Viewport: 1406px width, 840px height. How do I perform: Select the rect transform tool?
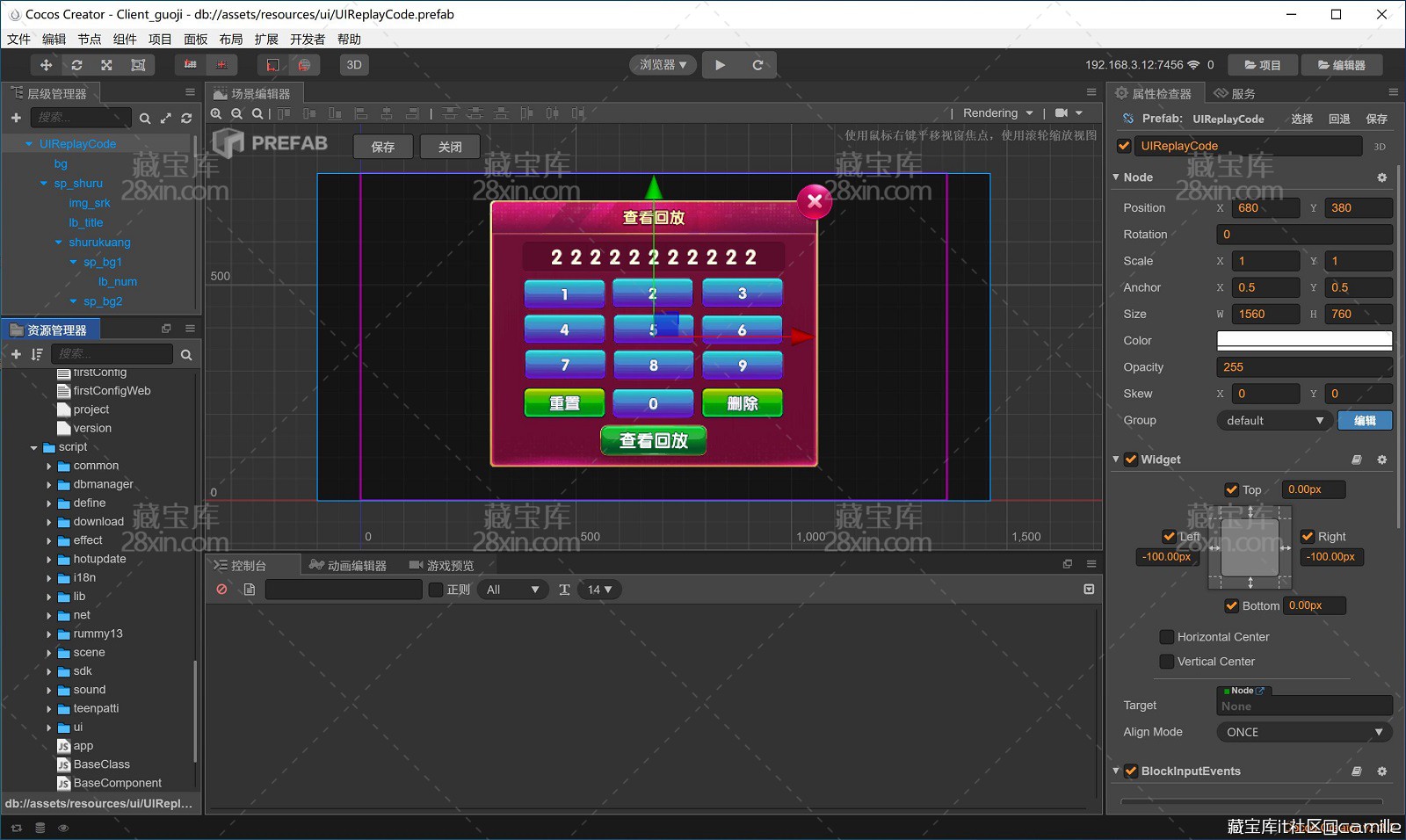click(138, 65)
